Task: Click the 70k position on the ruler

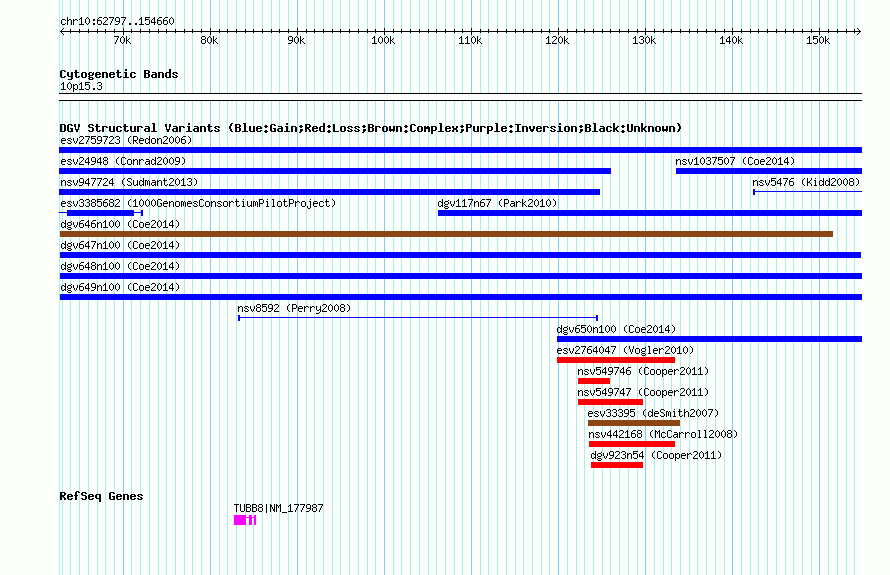Action: 122,40
